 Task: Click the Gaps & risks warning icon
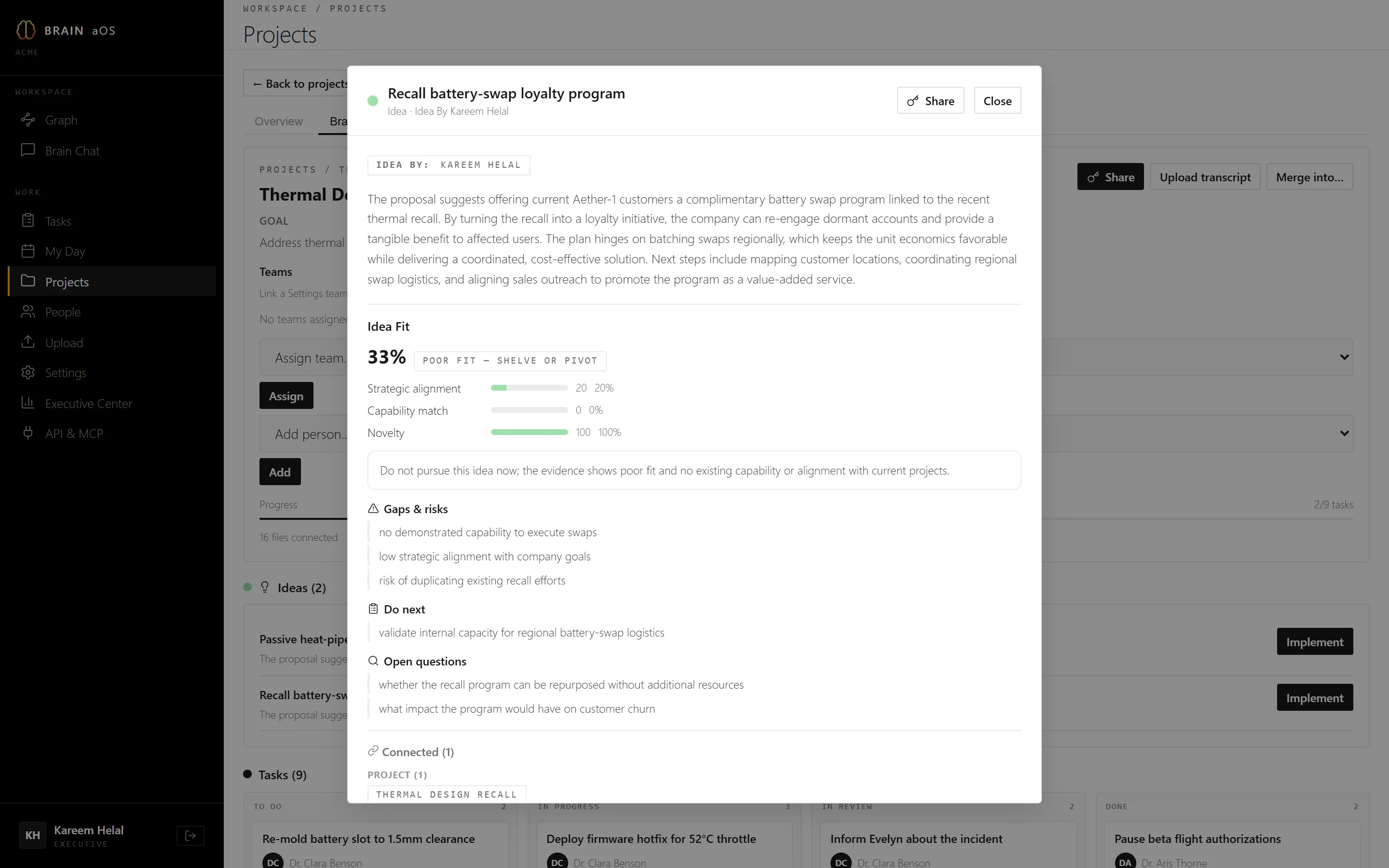tap(373, 509)
